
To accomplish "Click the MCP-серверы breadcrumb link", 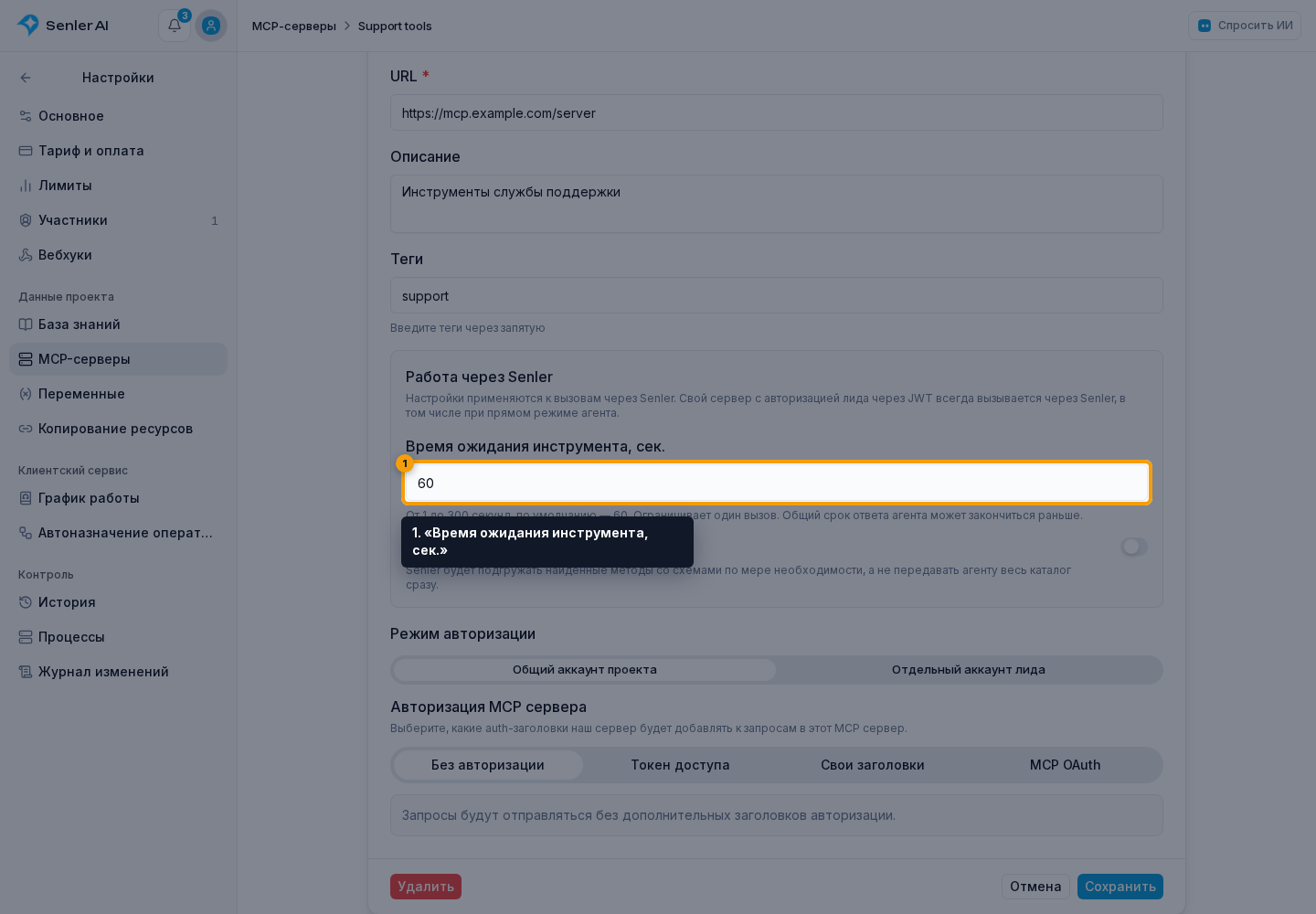I will (294, 26).
